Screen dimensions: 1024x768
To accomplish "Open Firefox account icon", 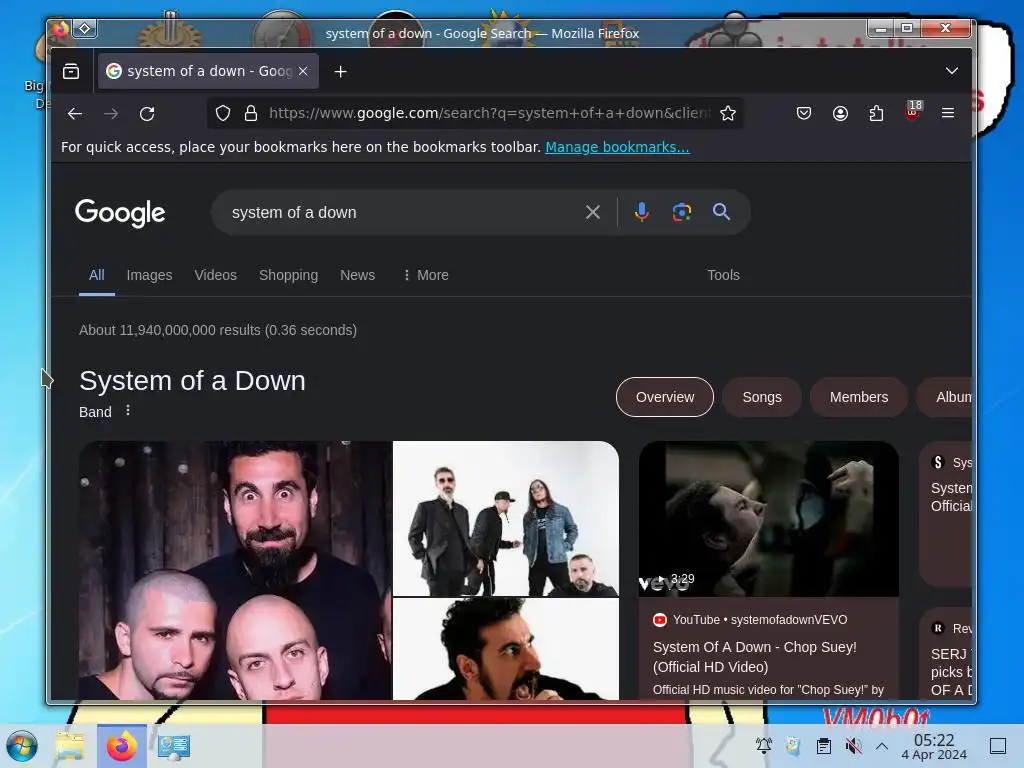I will 840,114.
